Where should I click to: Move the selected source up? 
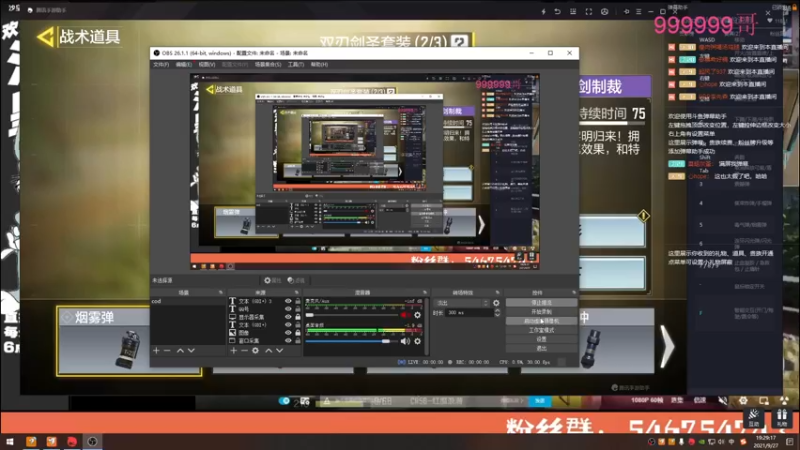[269, 351]
